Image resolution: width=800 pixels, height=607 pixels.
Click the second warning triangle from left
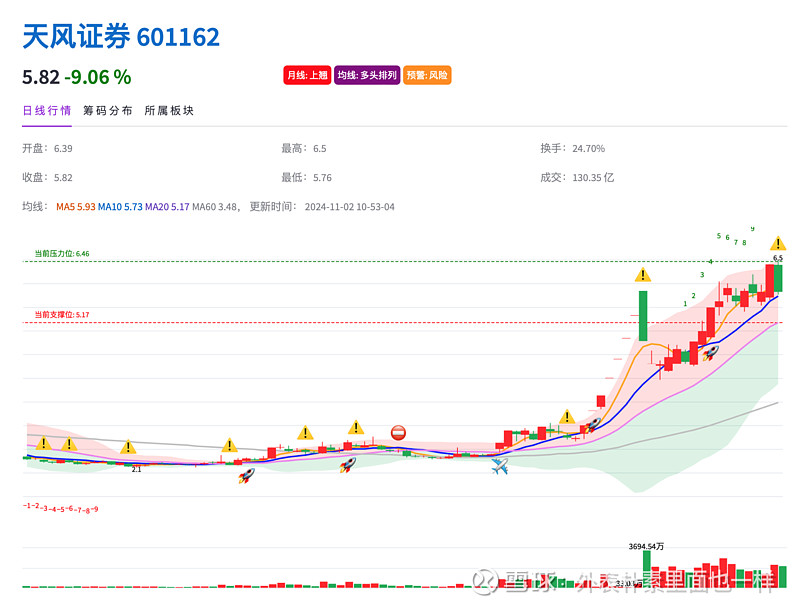click(x=69, y=444)
